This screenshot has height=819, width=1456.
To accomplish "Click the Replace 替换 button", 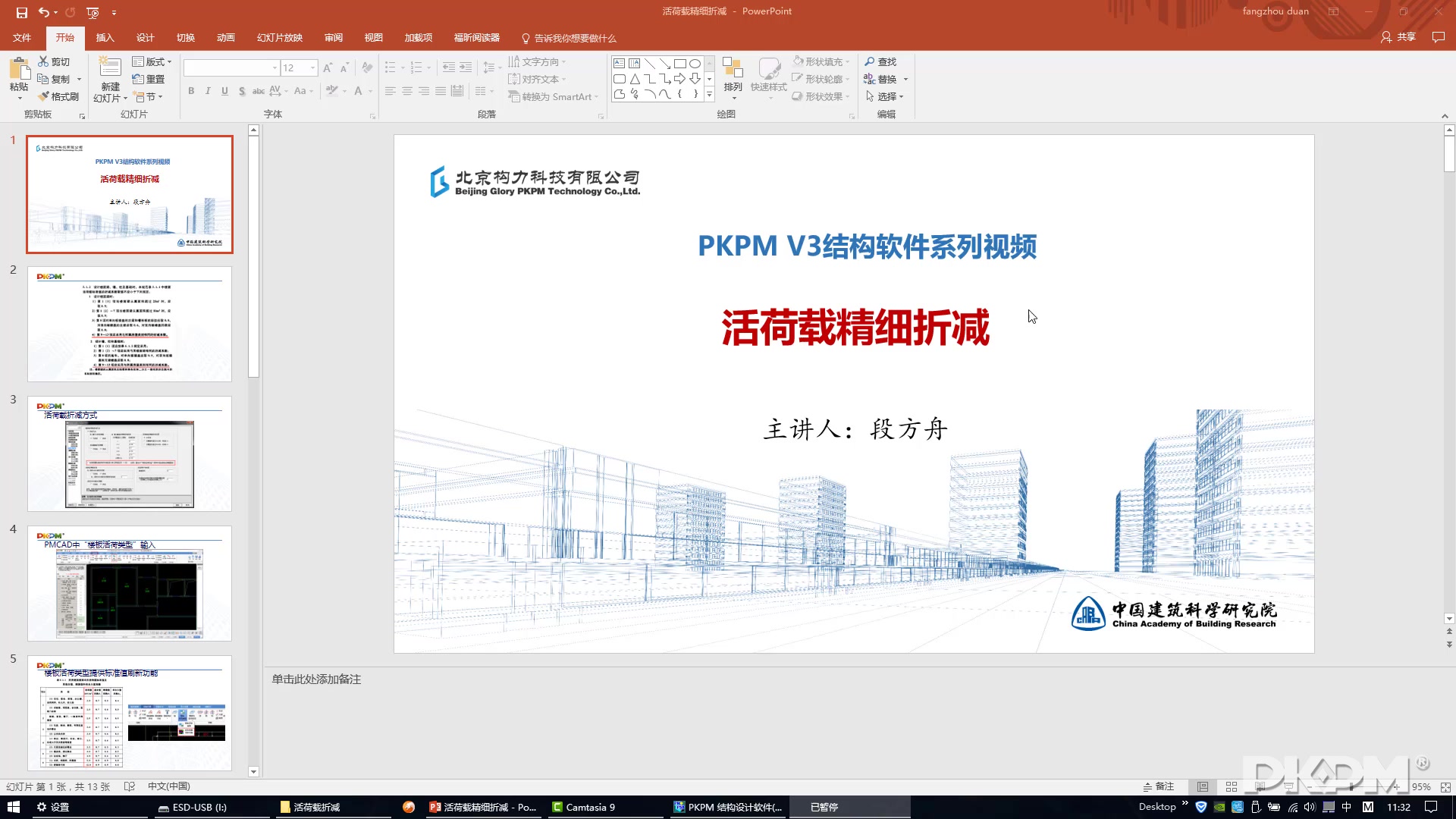I will [880, 79].
